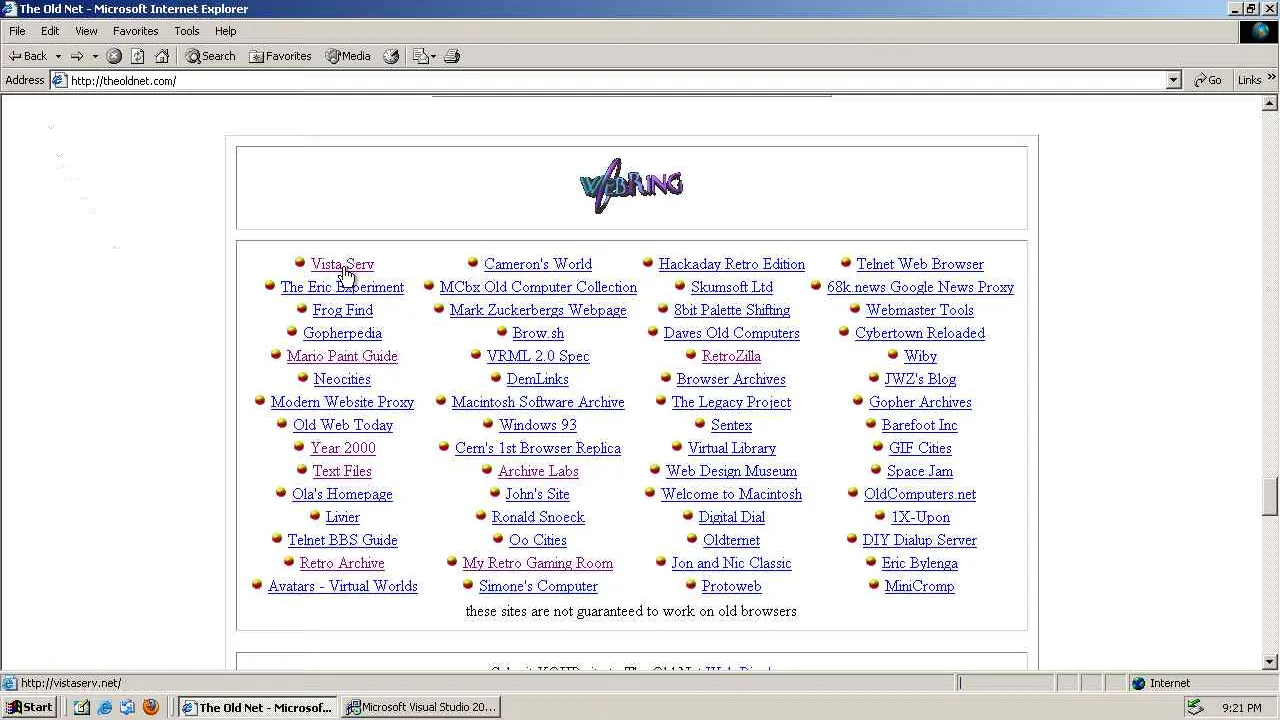This screenshot has height=720, width=1280.
Task: Refresh the current page
Action: click(x=138, y=56)
